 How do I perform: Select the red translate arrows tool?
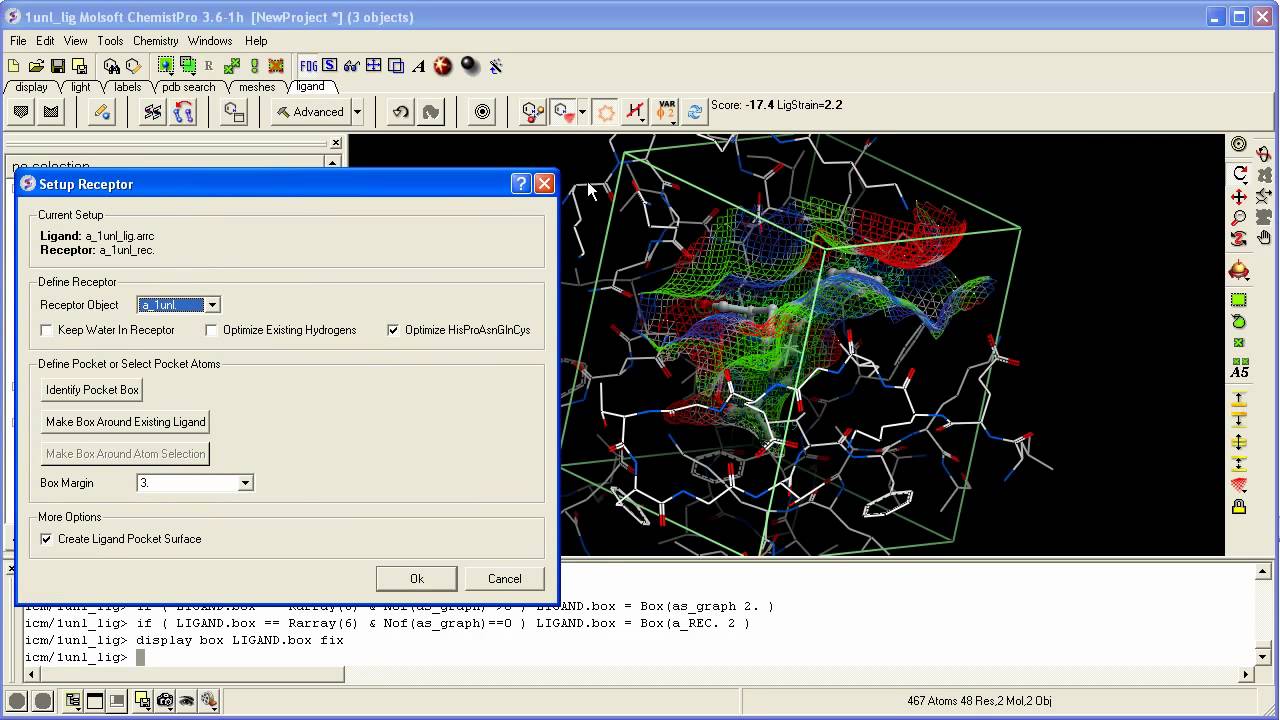1240,196
